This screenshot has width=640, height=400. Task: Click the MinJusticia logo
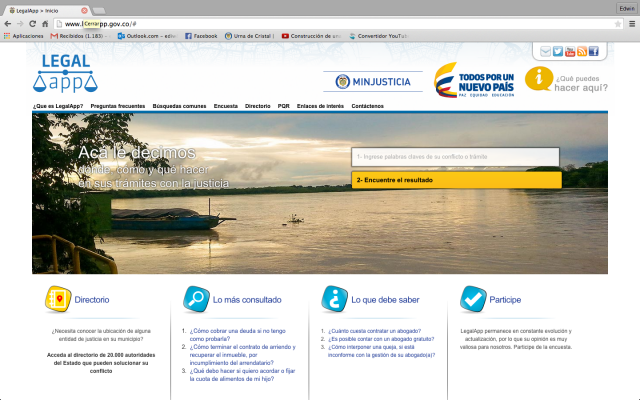point(373,82)
